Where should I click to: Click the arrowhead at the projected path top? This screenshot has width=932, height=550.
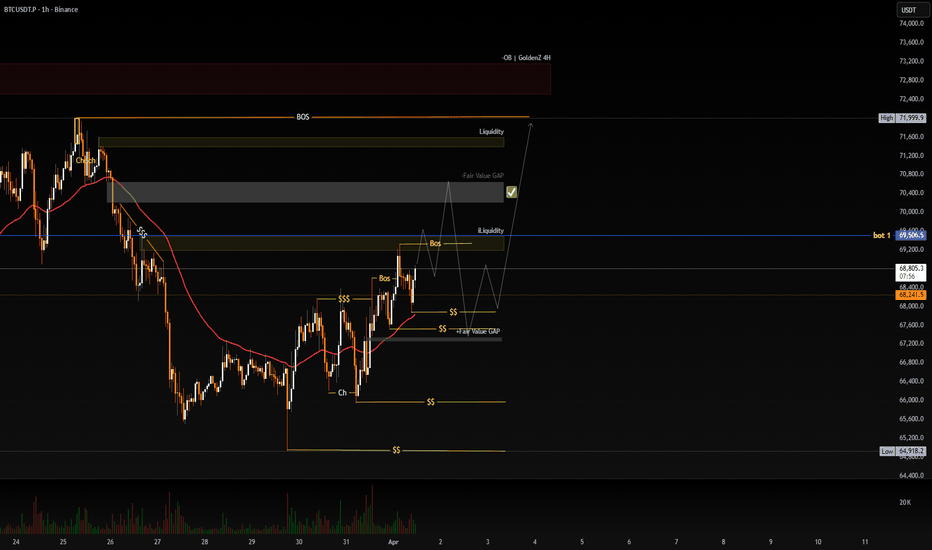tap(533, 124)
